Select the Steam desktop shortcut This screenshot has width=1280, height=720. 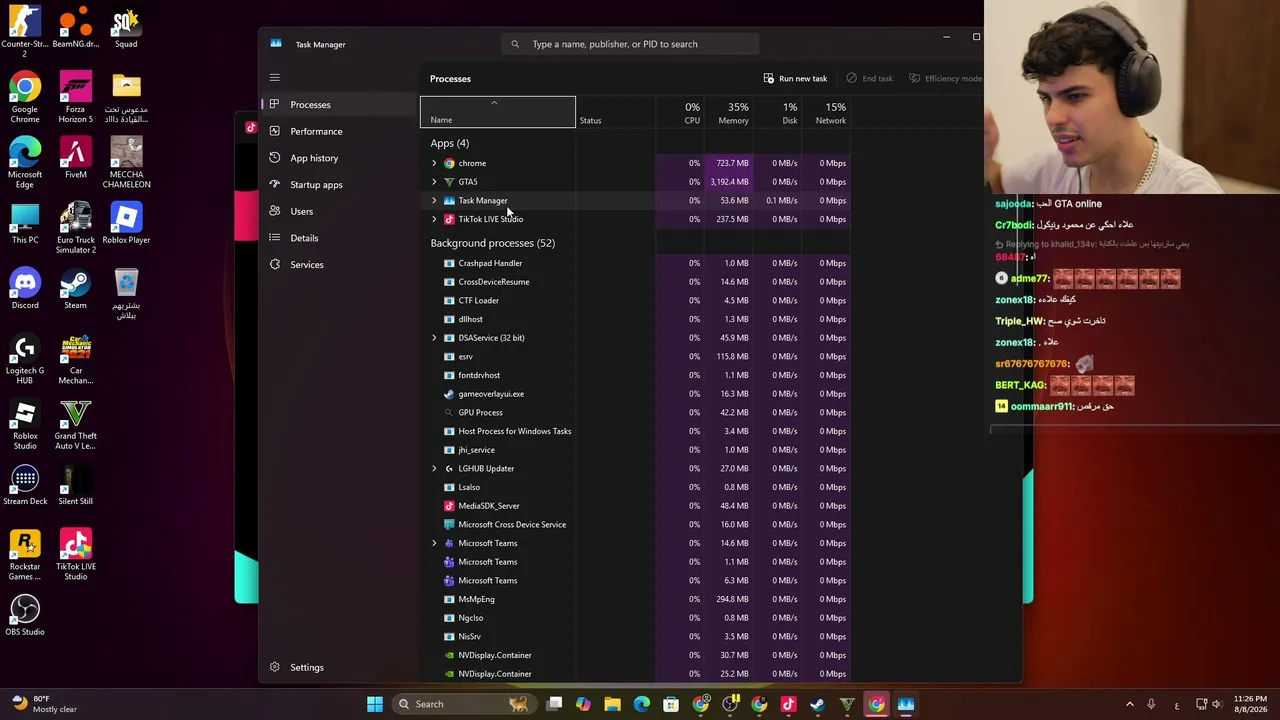[76, 288]
